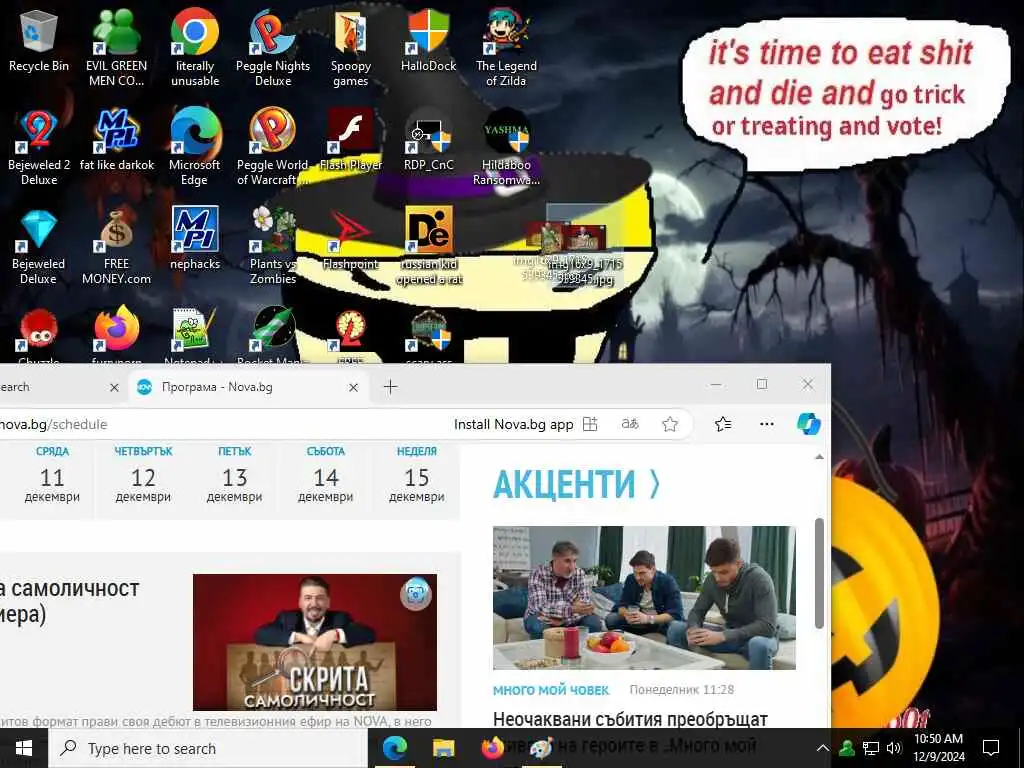The width and height of the screenshot is (1024, 768).
Task: Launch the Chuzzle desktop shortcut
Action: (x=39, y=336)
